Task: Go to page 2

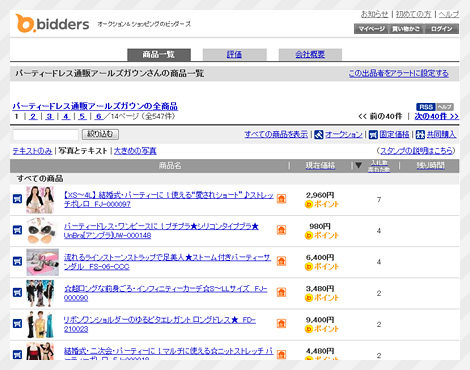Action: (x=33, y=116)
